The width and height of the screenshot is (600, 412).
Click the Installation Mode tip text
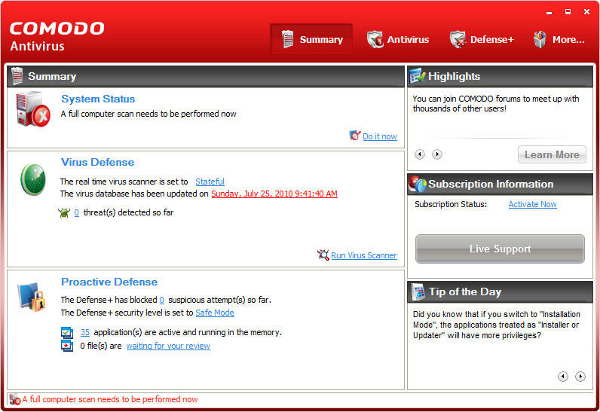coord(496,325)
